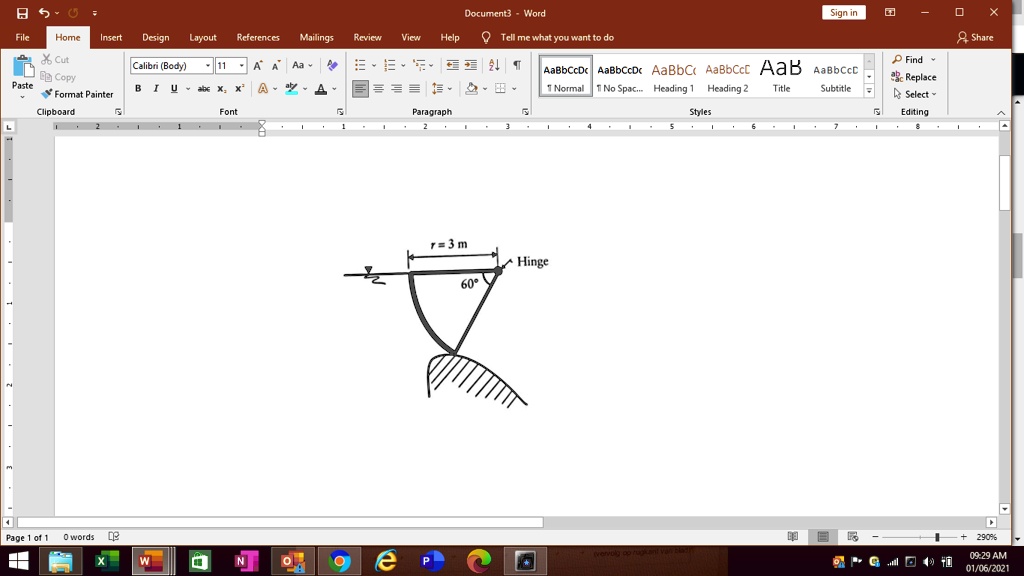This screenshot has height=576, width=1024.
Task: Justify the paragraph text
Action: tap(414, 89)
